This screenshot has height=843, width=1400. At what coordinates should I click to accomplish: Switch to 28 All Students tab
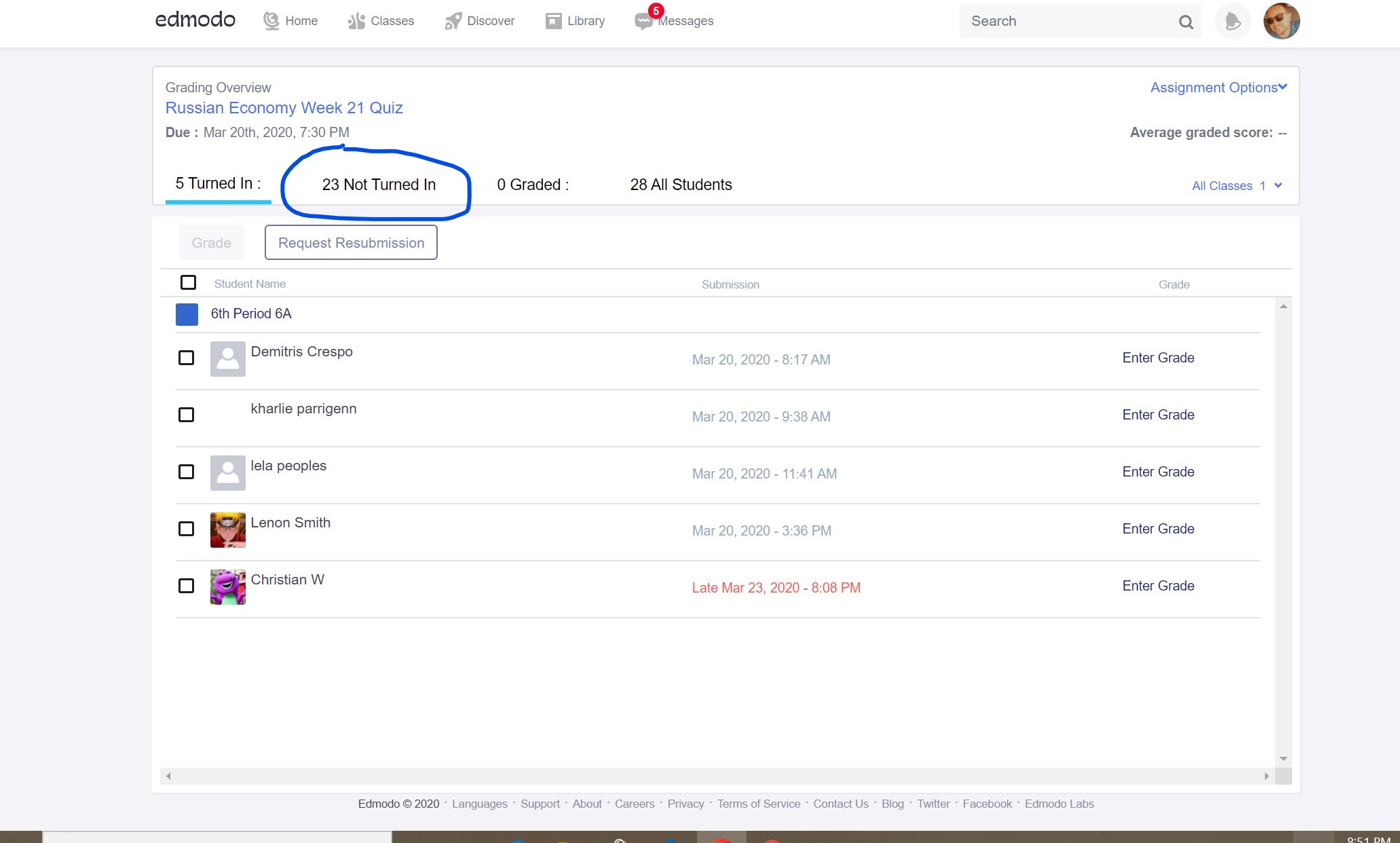point(681,185)
